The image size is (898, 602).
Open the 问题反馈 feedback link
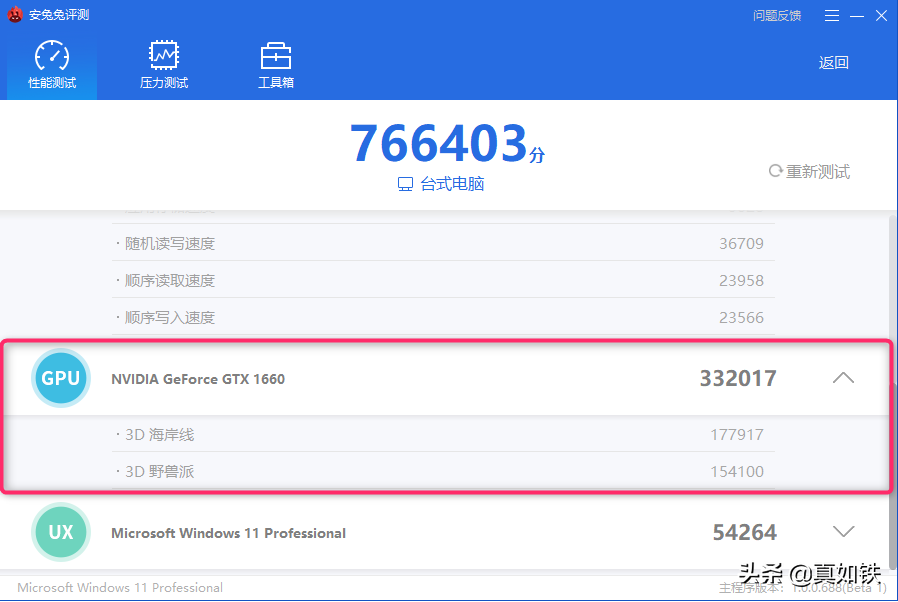776,15
